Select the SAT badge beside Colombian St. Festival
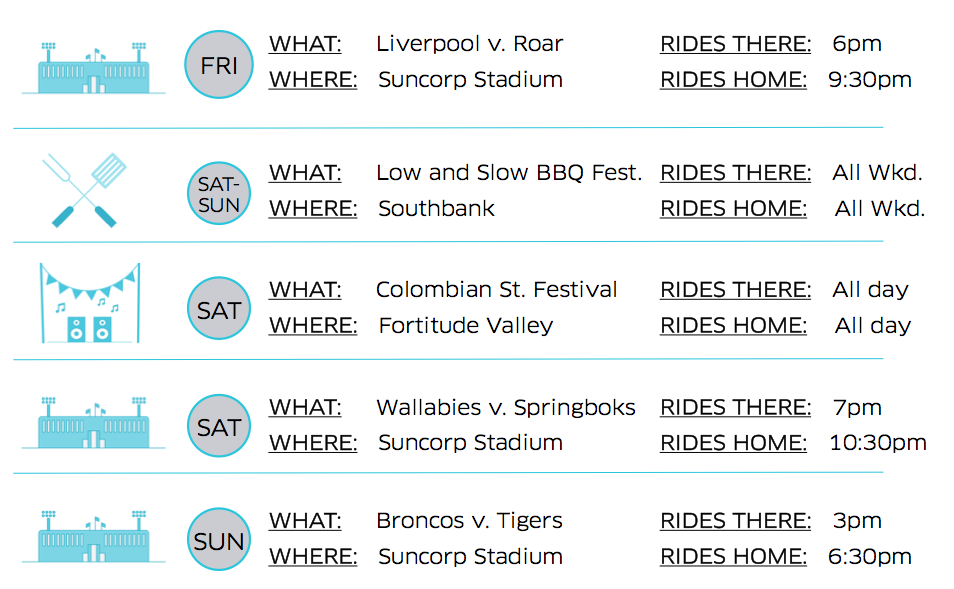Viewport: 954px width, 589px height. [x=219, y=308]
